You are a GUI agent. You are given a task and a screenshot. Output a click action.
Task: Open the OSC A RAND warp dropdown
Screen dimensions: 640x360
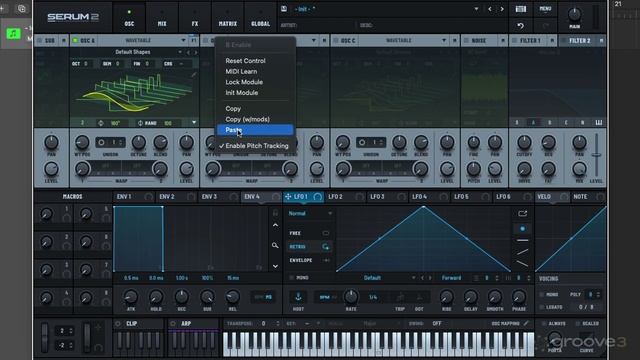pyautogui.click(x=194, y=122)
